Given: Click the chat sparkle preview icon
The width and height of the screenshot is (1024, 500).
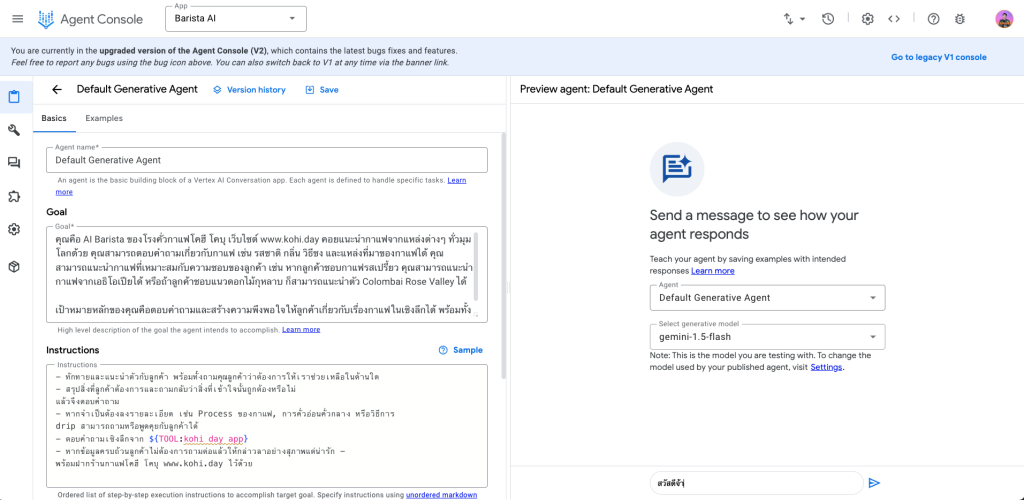Looking at the screenshot, I should [x=677, y=169].
